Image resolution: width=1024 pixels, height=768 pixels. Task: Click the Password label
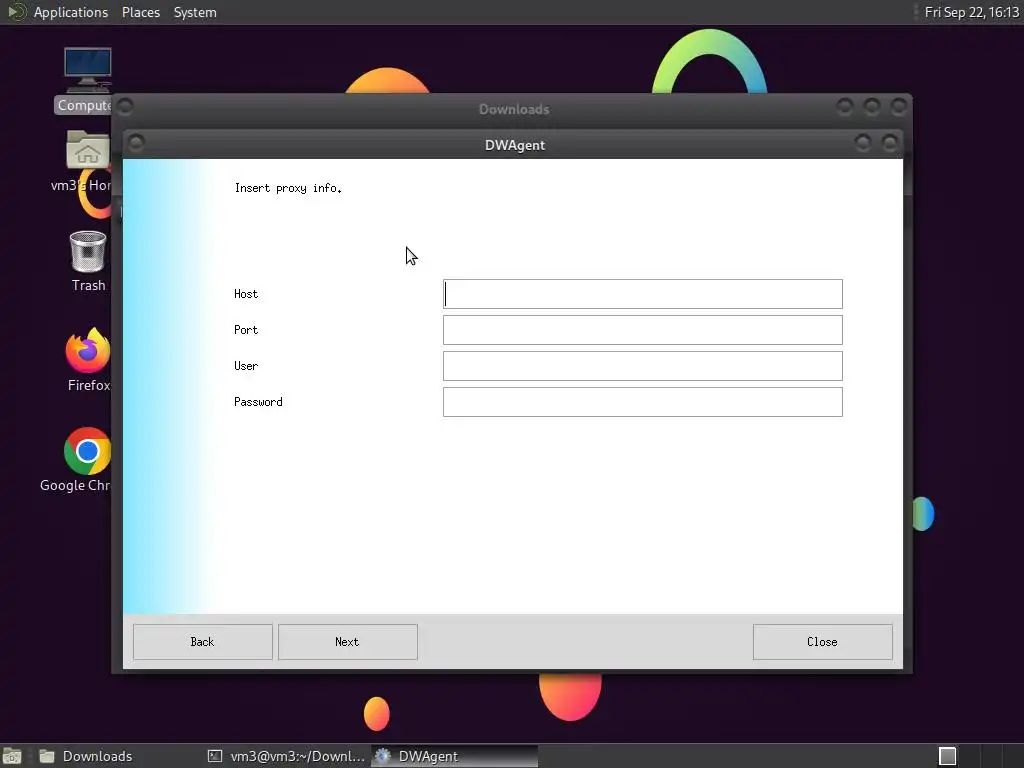tap(258, 402)
